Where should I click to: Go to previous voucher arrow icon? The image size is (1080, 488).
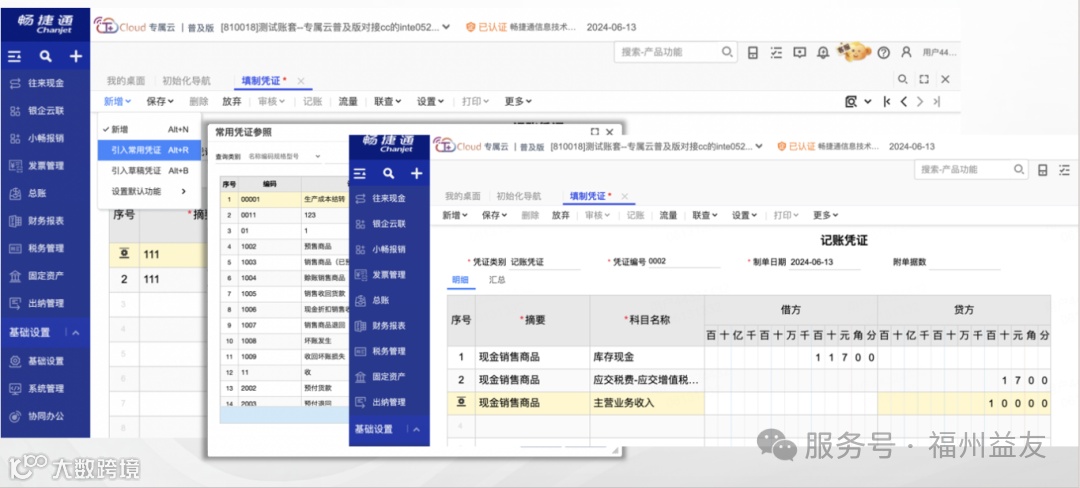904,102
